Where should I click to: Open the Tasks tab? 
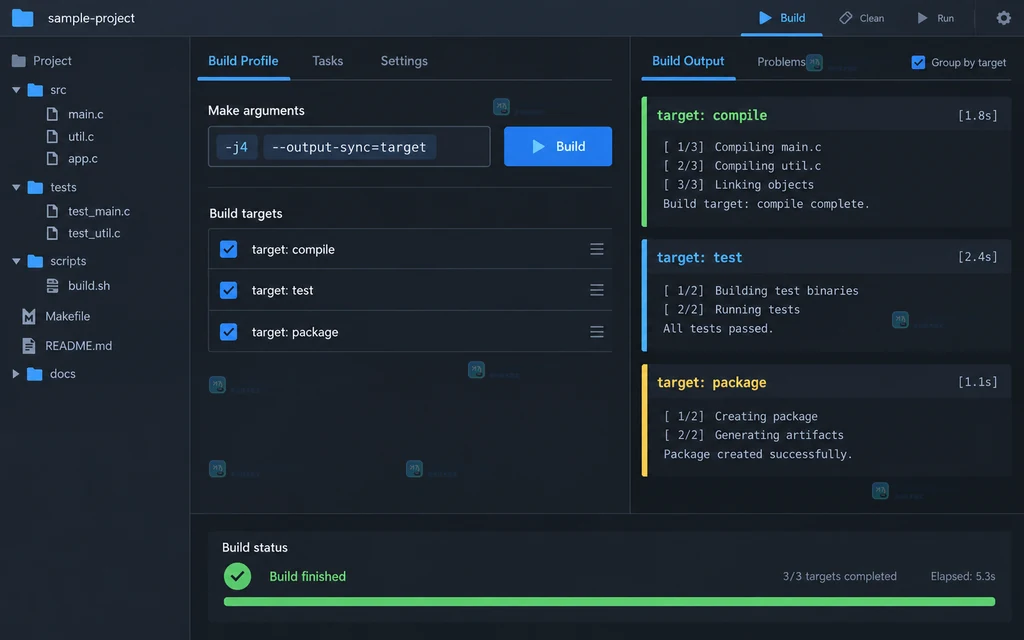click(x=328, y=61)
